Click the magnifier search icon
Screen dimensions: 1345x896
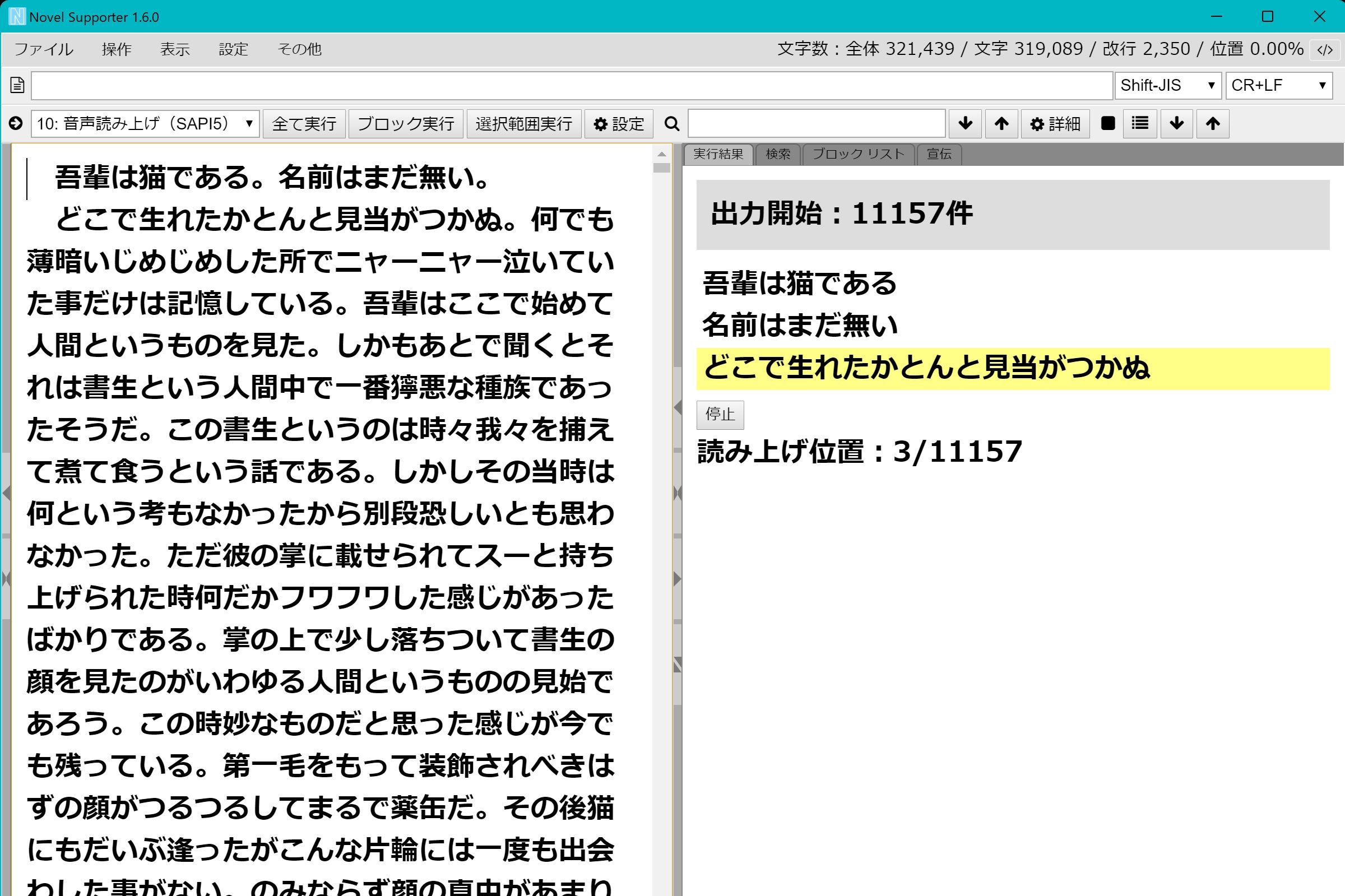672,124
